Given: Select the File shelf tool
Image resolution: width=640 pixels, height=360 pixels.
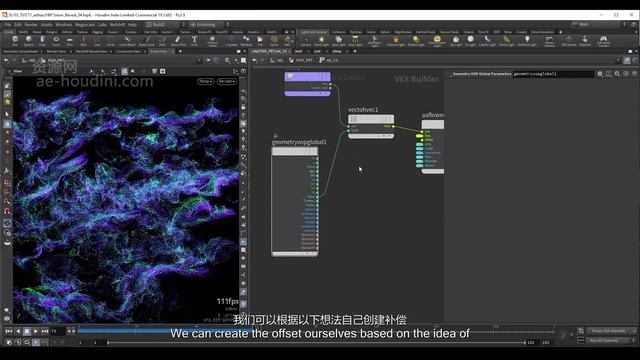Looking at the screenshot, I should pos(260,41).
